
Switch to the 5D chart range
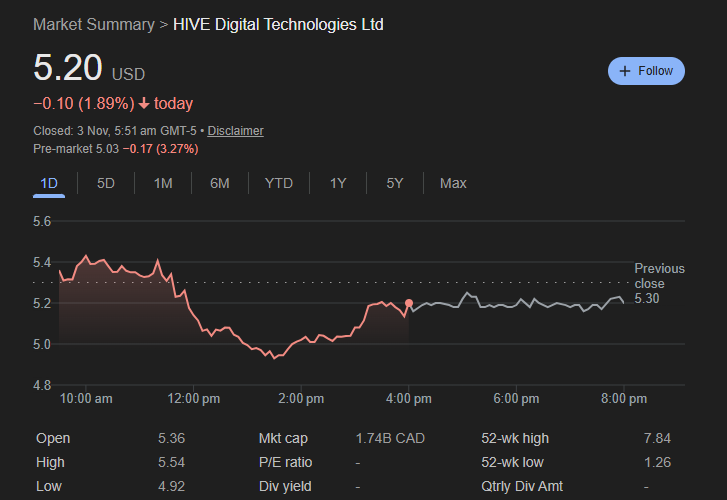tap(106, 183)
